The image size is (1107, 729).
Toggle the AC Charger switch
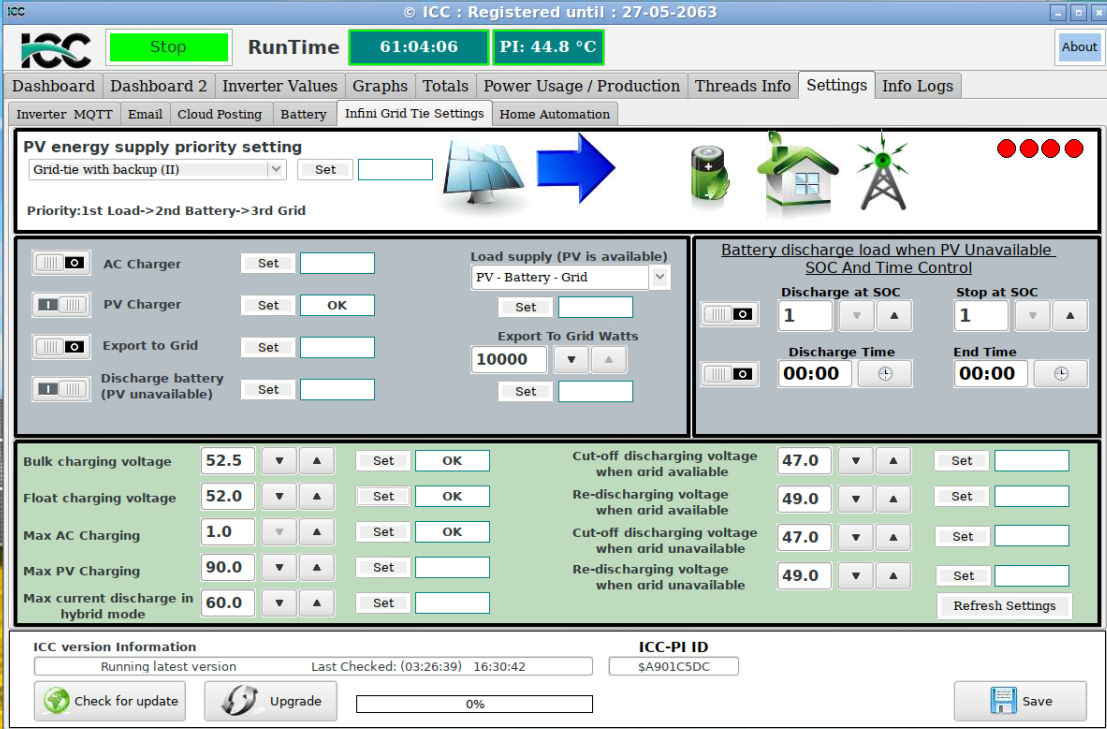tap(61, 263)
